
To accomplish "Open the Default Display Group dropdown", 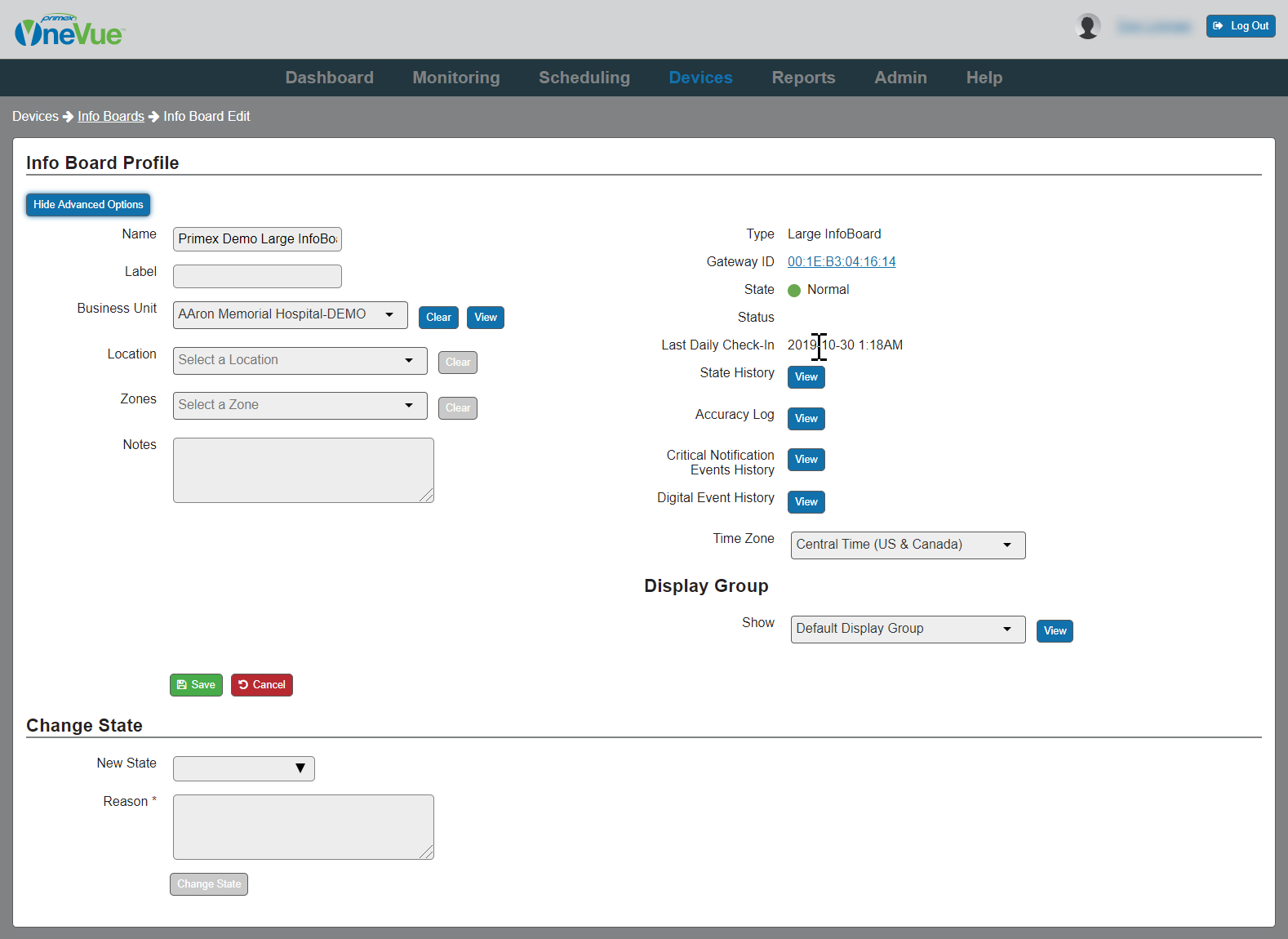I will 908,630.
